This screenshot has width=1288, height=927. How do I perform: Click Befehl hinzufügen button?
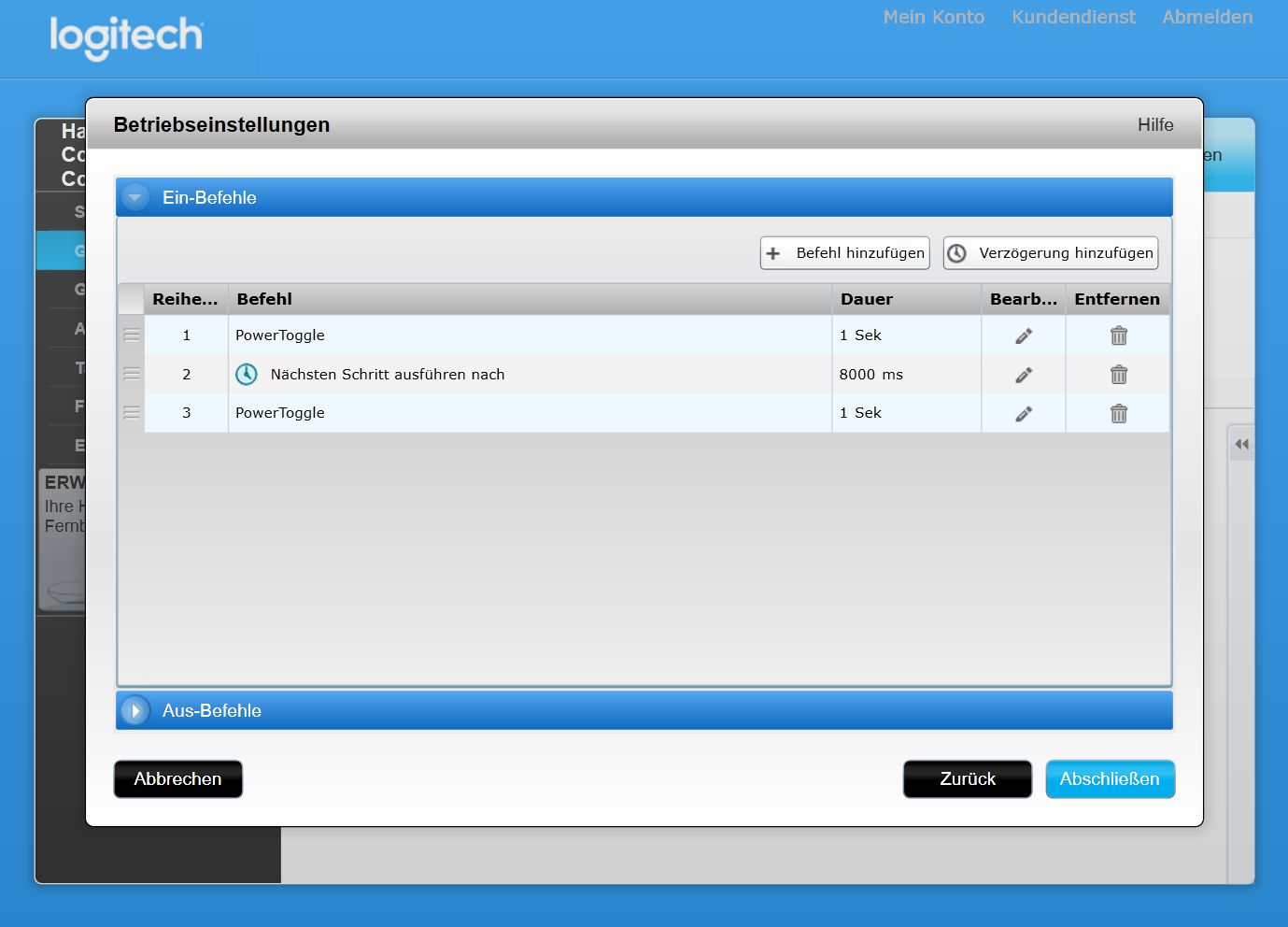(845, 253)
